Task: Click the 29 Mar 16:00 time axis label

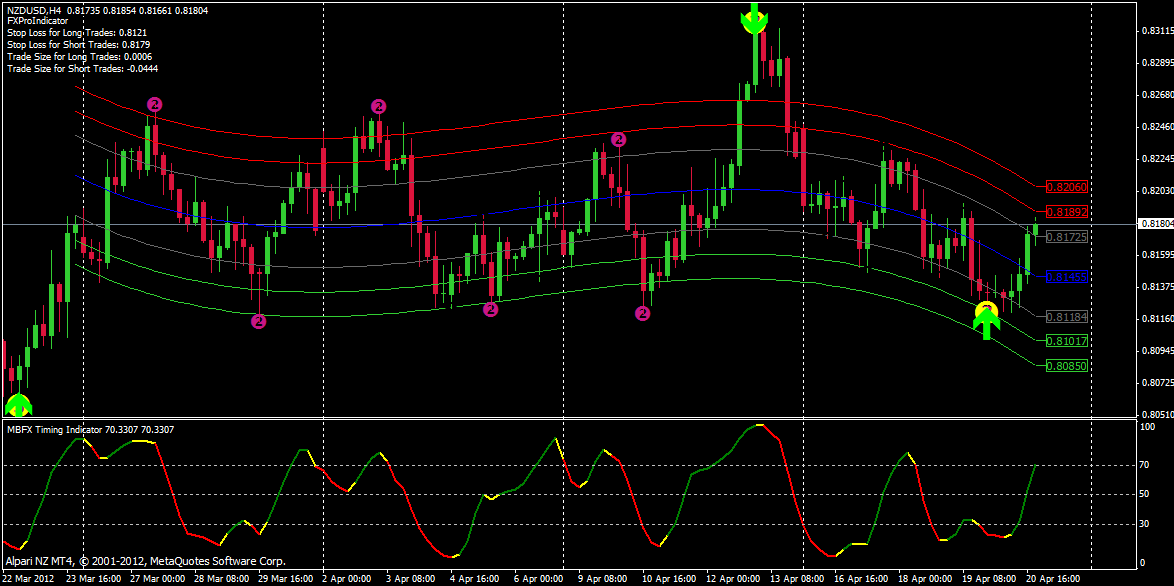Action: 286,579
